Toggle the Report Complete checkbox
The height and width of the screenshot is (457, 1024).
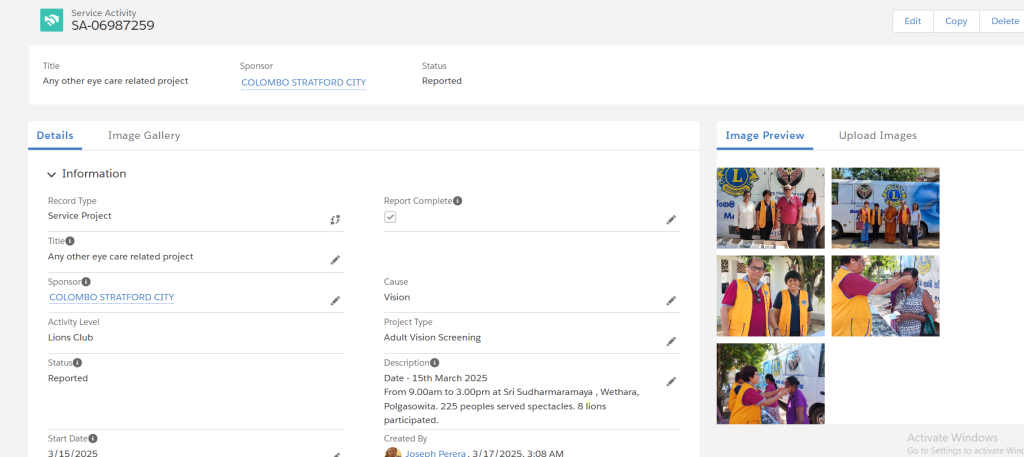pyautogui.click(x=390, y=217)
